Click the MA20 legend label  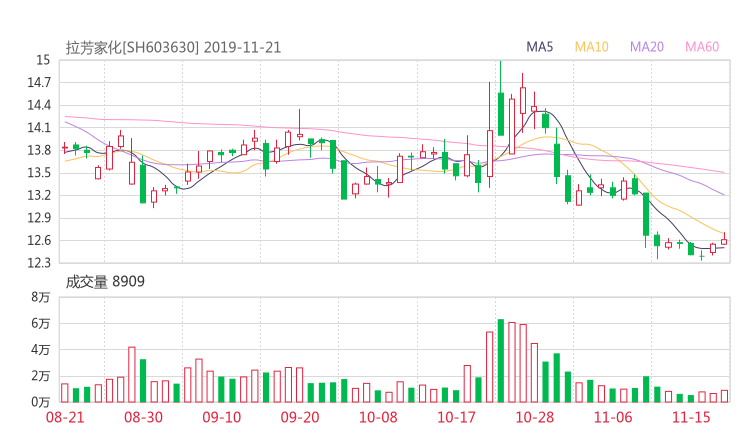coord(647,47)
